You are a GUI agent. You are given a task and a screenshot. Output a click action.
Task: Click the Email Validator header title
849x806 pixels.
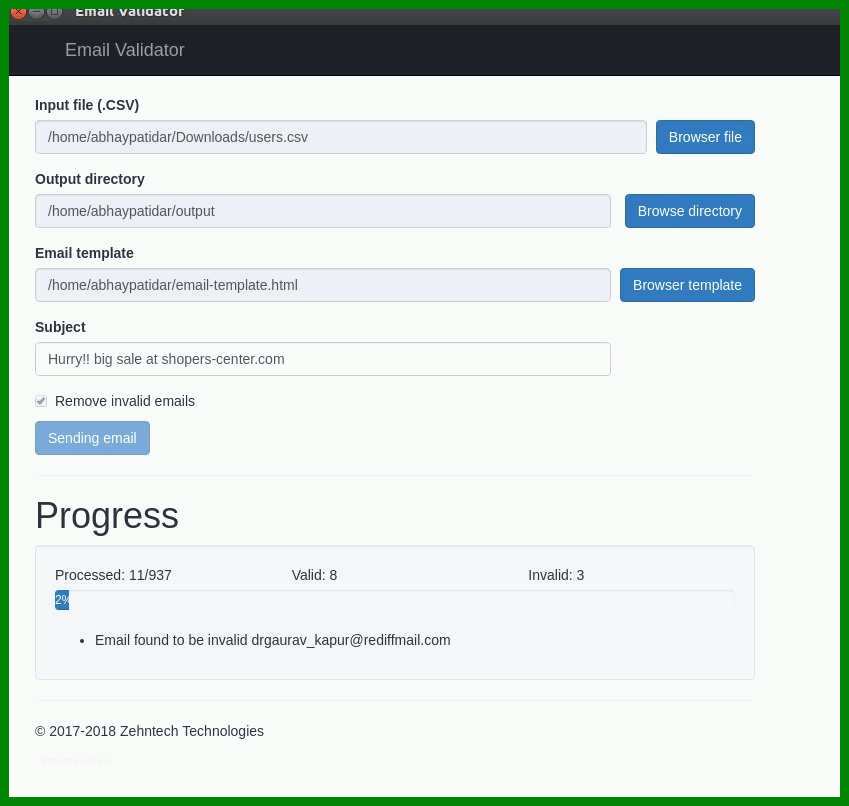(125, 50)
